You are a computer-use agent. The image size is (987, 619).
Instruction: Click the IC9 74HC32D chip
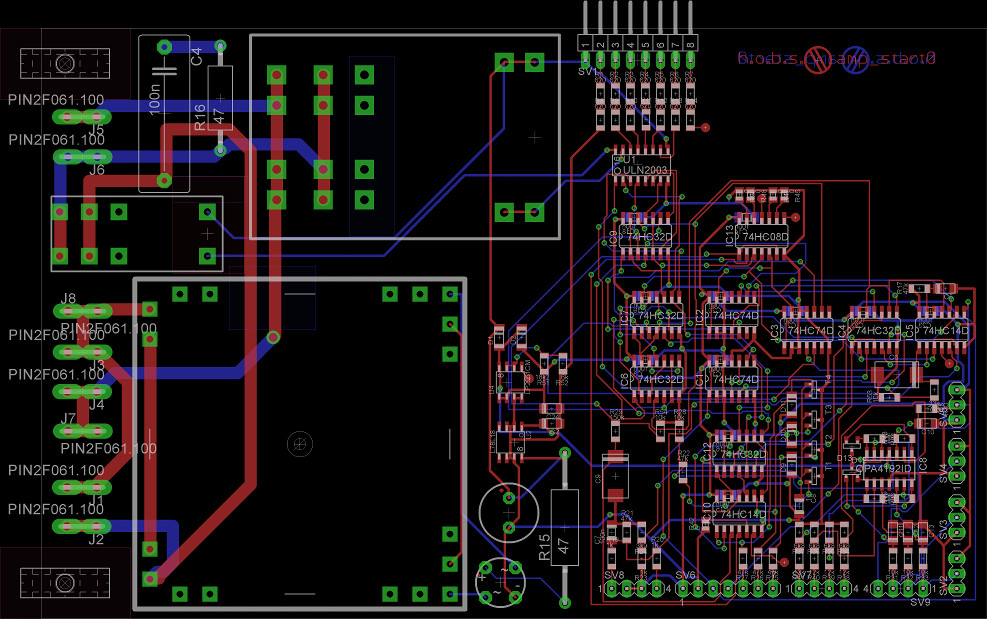tap(645, 238)
